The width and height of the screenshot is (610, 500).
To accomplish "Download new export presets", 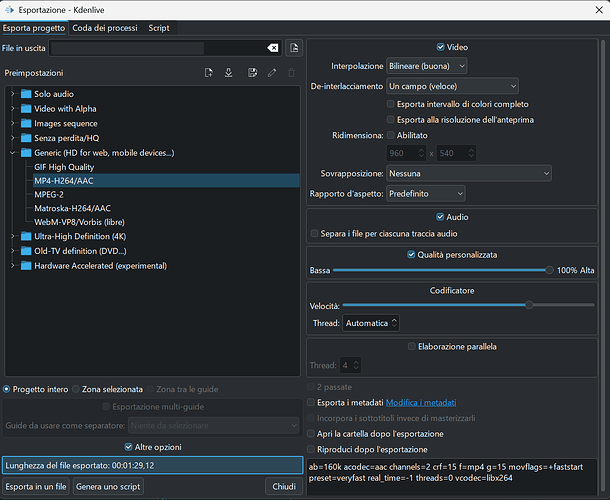I will pos(229,73).
